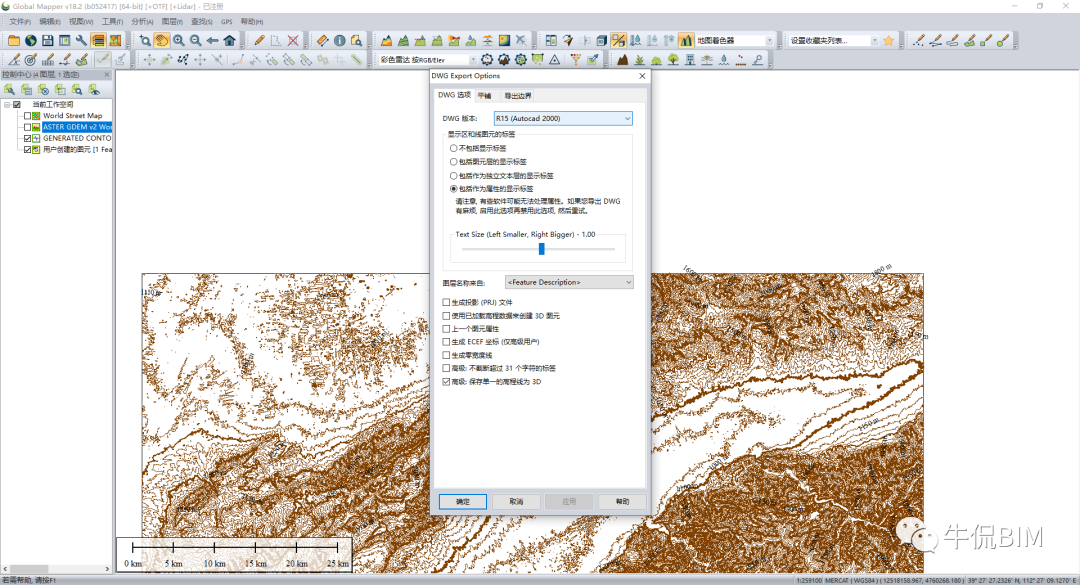Click the building icon in toolbar
1080x585 pixels.
coord(690,60)
